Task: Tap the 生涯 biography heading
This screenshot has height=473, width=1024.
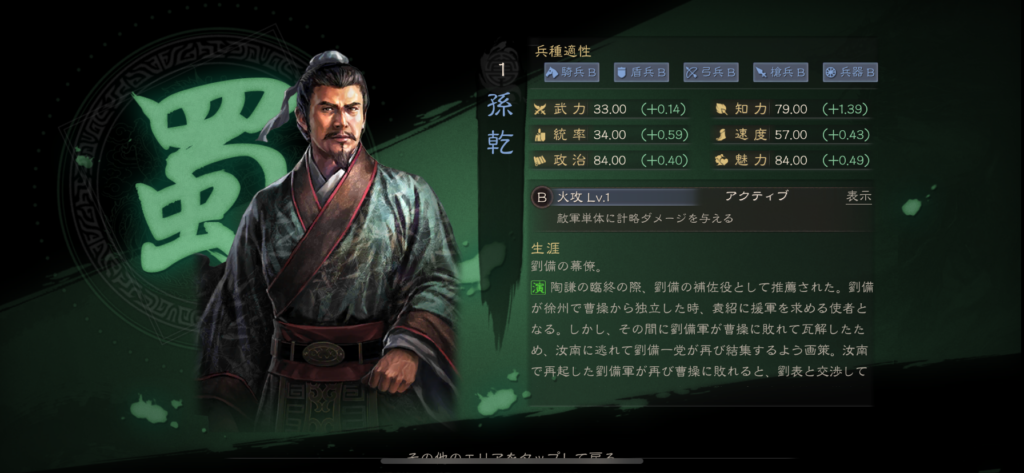Action: [x=546, y=249]
